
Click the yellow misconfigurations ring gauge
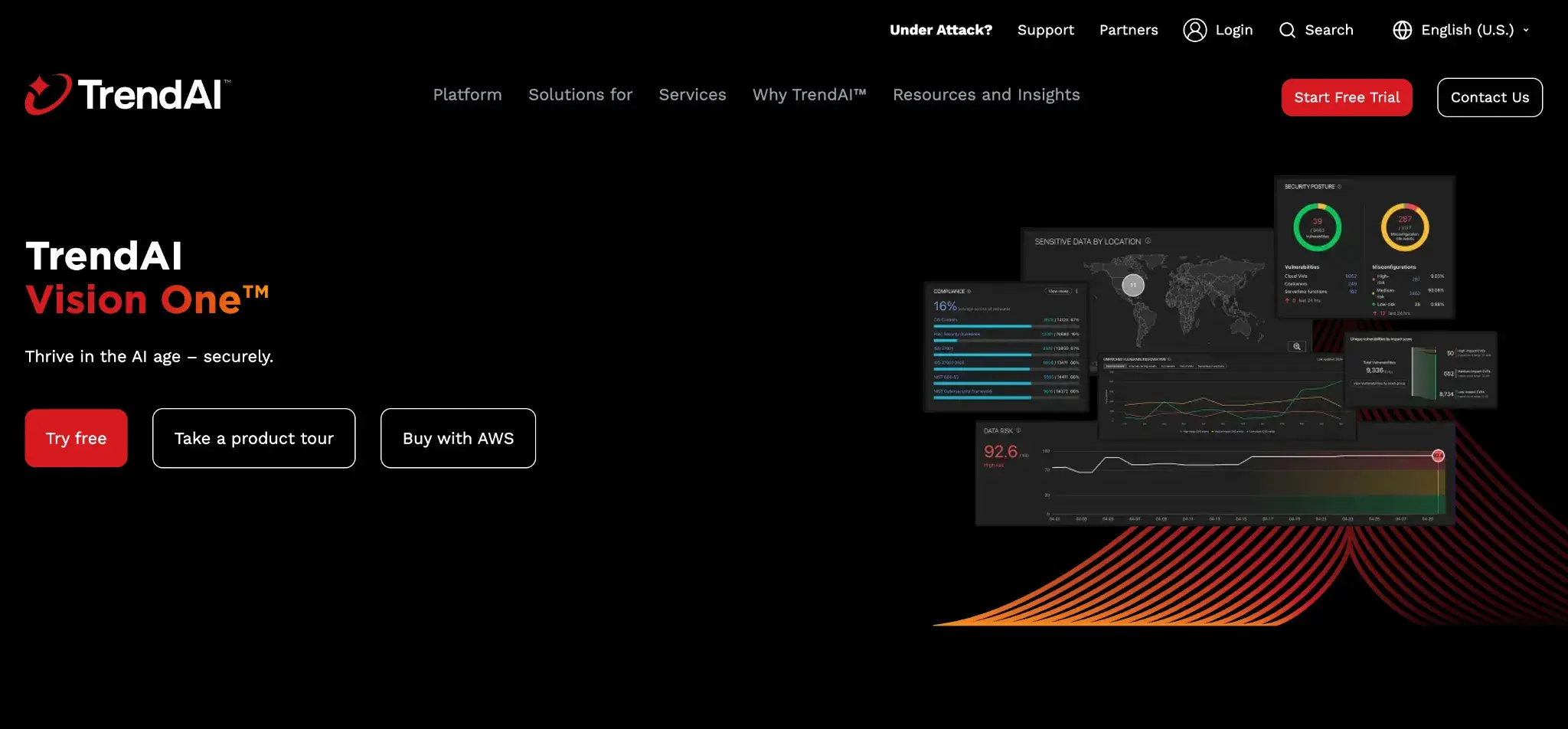point(1404,227)
